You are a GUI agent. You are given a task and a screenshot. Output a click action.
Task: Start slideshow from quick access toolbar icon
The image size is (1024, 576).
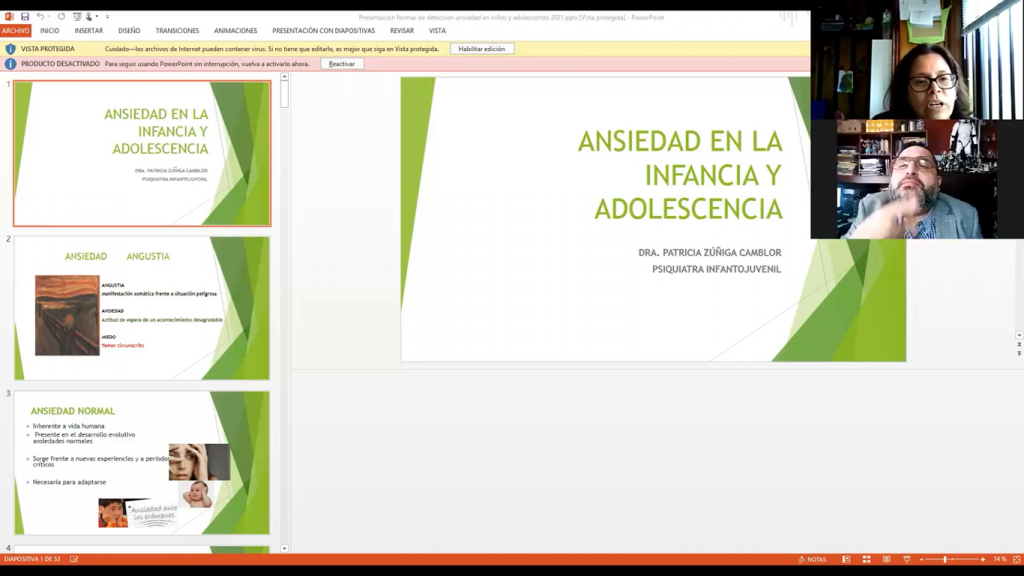pos(77,17)
